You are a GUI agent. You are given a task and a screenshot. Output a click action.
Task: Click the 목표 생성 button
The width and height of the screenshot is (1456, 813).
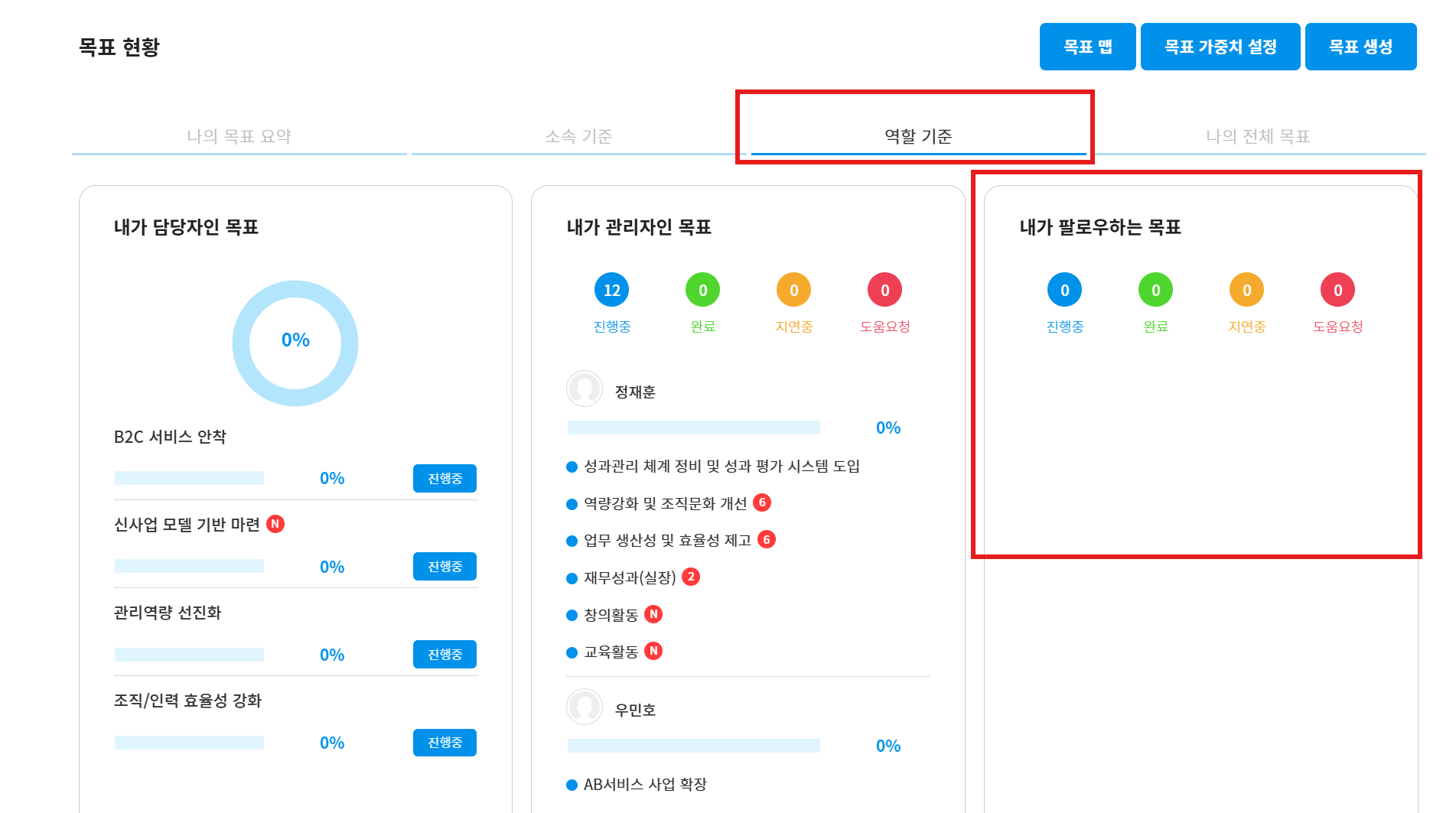1360,47
